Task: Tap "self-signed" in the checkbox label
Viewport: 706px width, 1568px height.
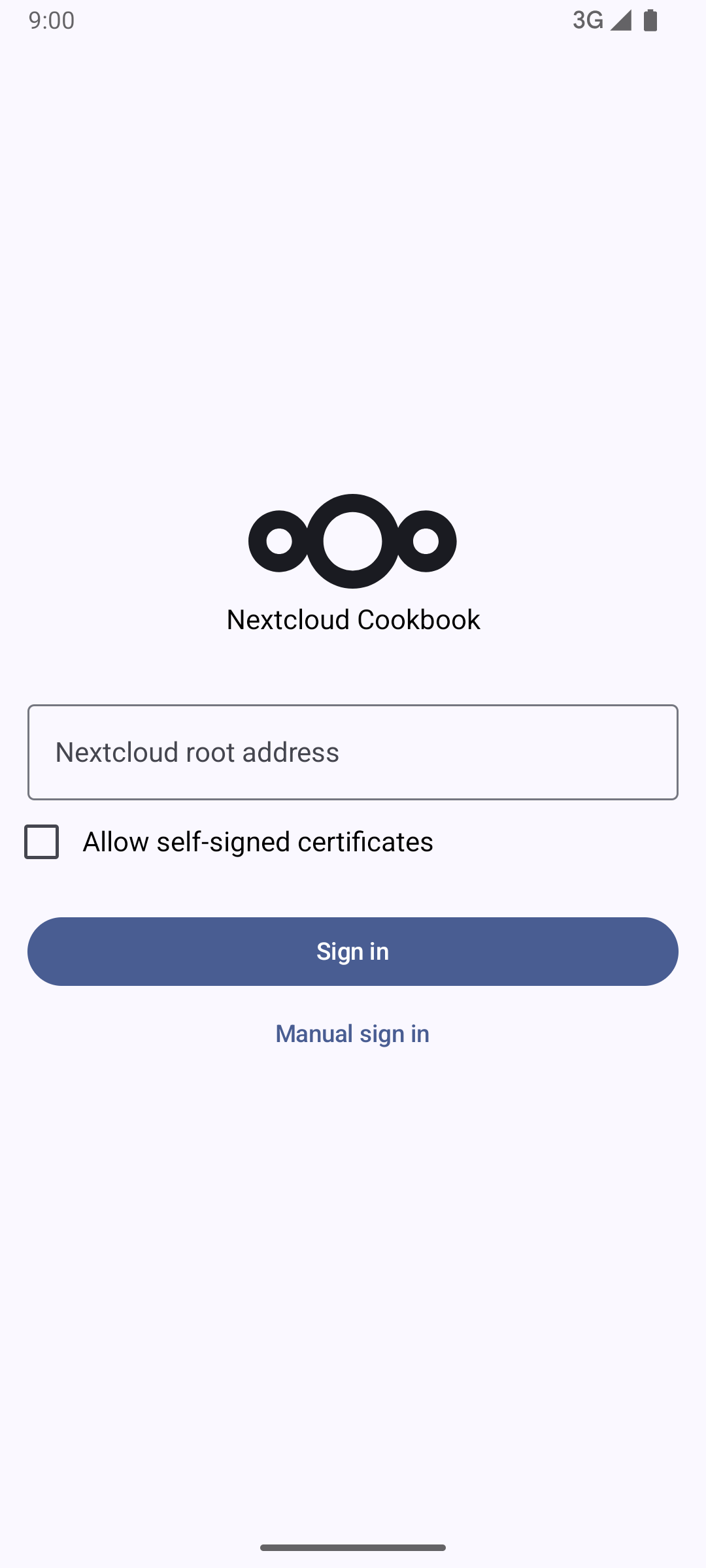Action: tap(223, 841)
